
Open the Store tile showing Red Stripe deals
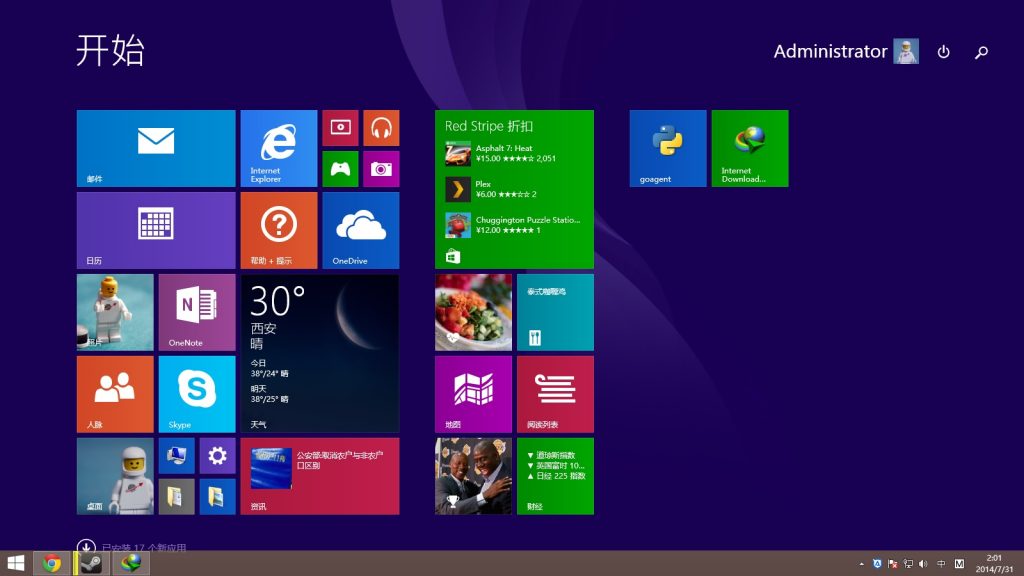[x=515, y=189]
